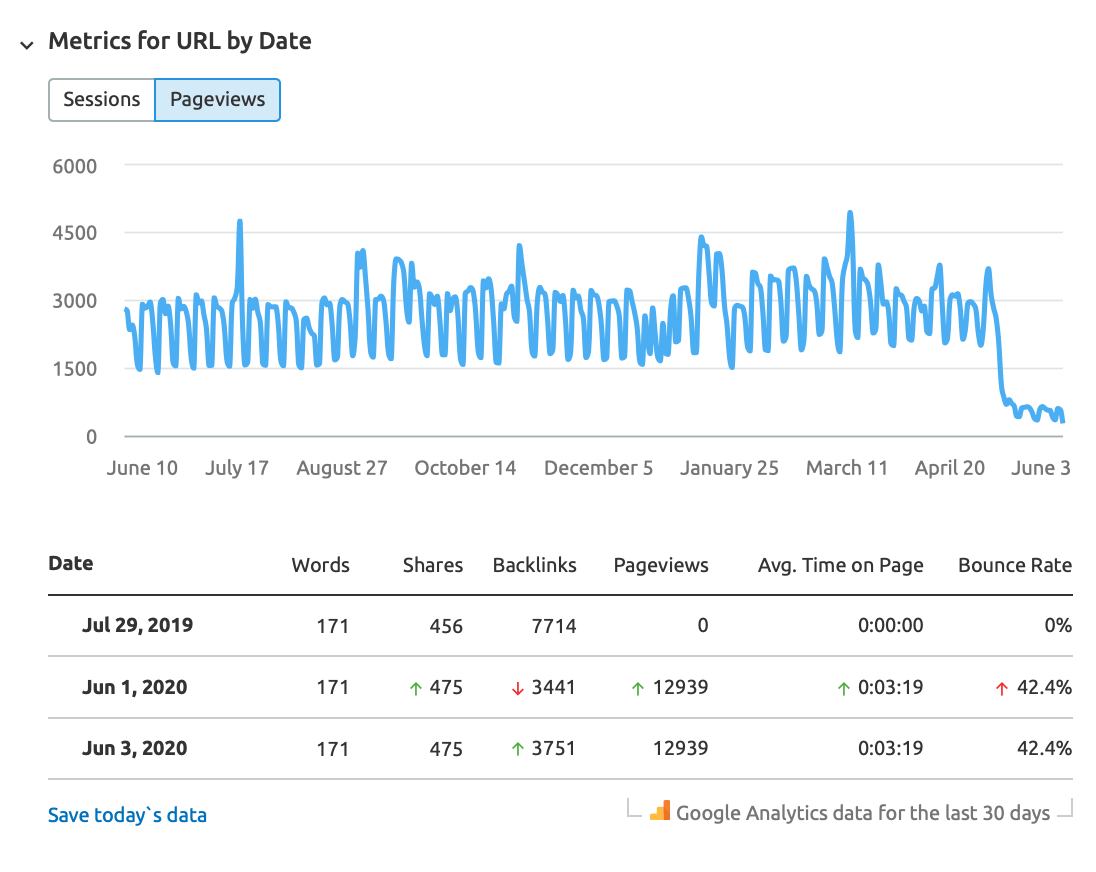Select the Pageviews tab
1096x872 pixels.
(x=217, y=100)
